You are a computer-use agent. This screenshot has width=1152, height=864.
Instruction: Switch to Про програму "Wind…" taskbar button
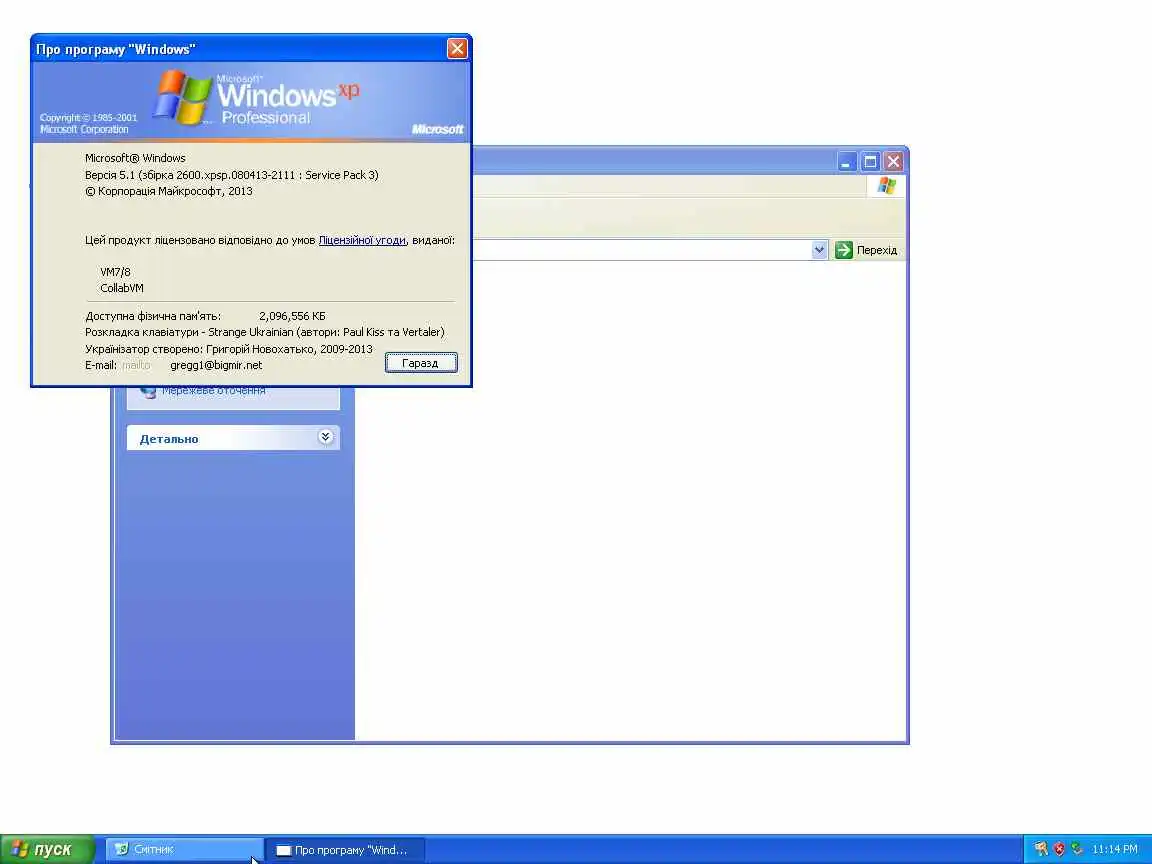(345, 850)
